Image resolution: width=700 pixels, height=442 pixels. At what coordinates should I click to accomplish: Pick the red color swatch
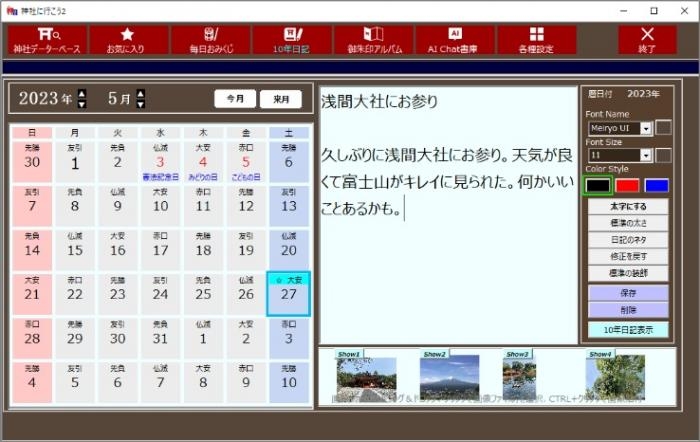coord(627,185)
